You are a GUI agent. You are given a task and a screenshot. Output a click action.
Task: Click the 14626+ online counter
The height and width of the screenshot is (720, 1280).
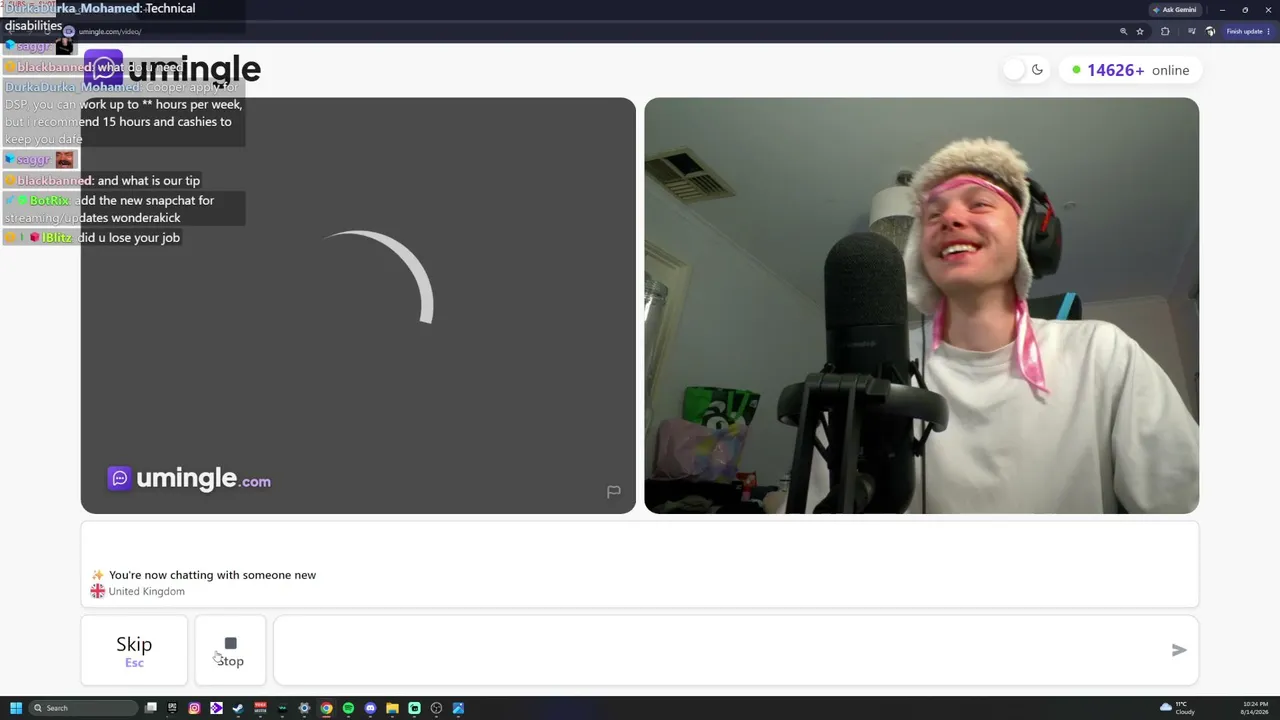[x=1130, y=70]
